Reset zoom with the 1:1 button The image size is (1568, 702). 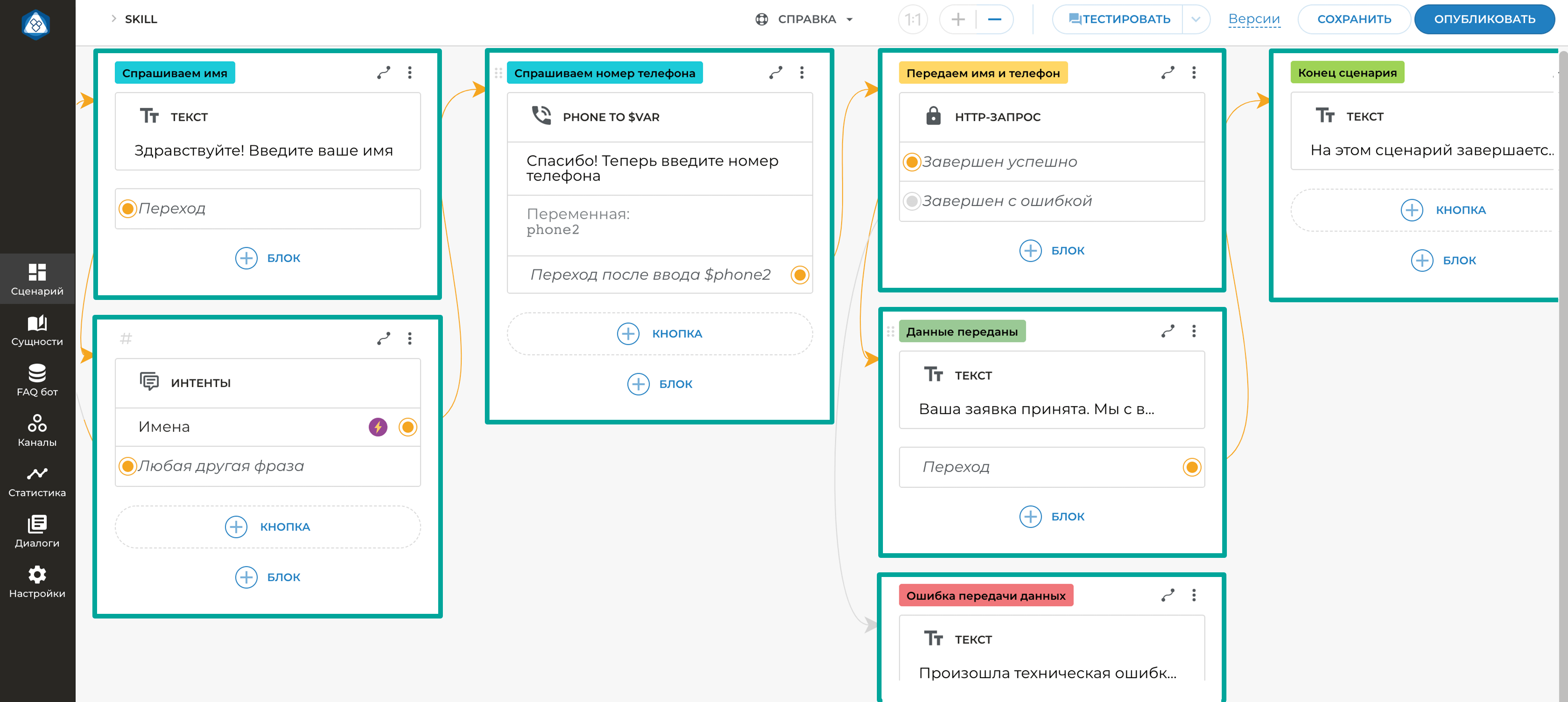(x=912, y=20)
